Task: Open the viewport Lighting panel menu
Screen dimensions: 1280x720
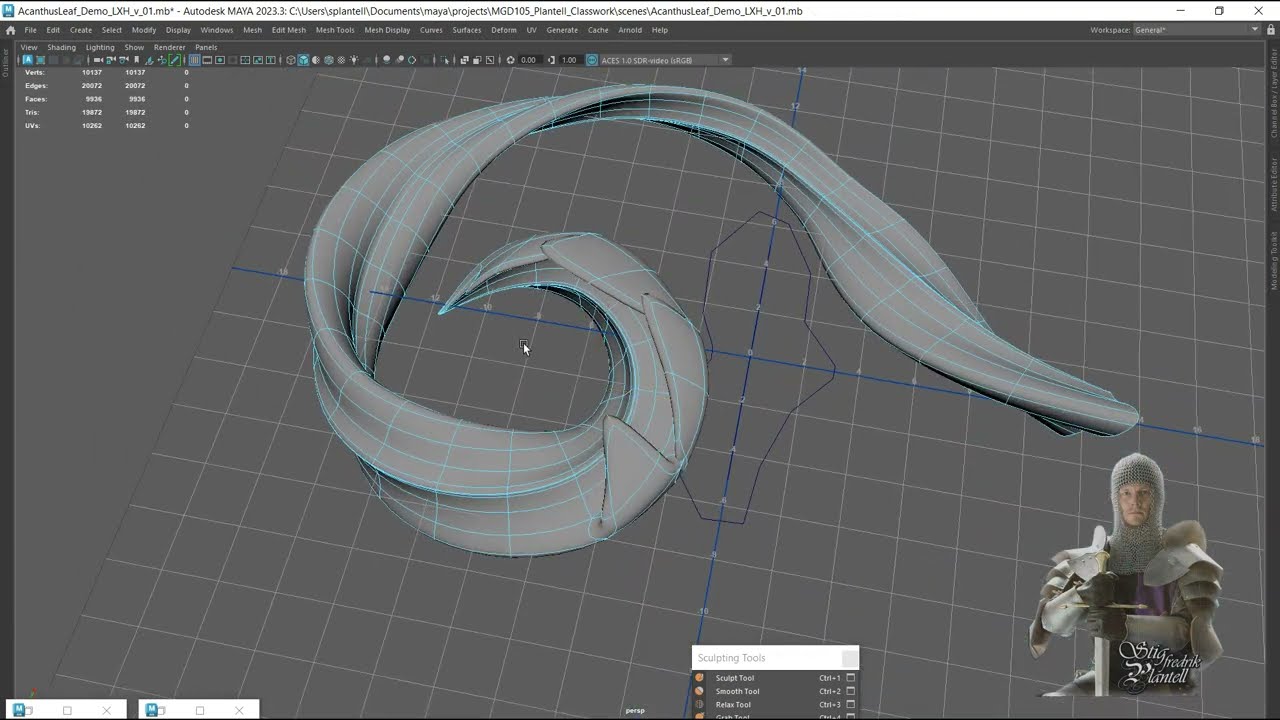Action: (x=100, y=47)
